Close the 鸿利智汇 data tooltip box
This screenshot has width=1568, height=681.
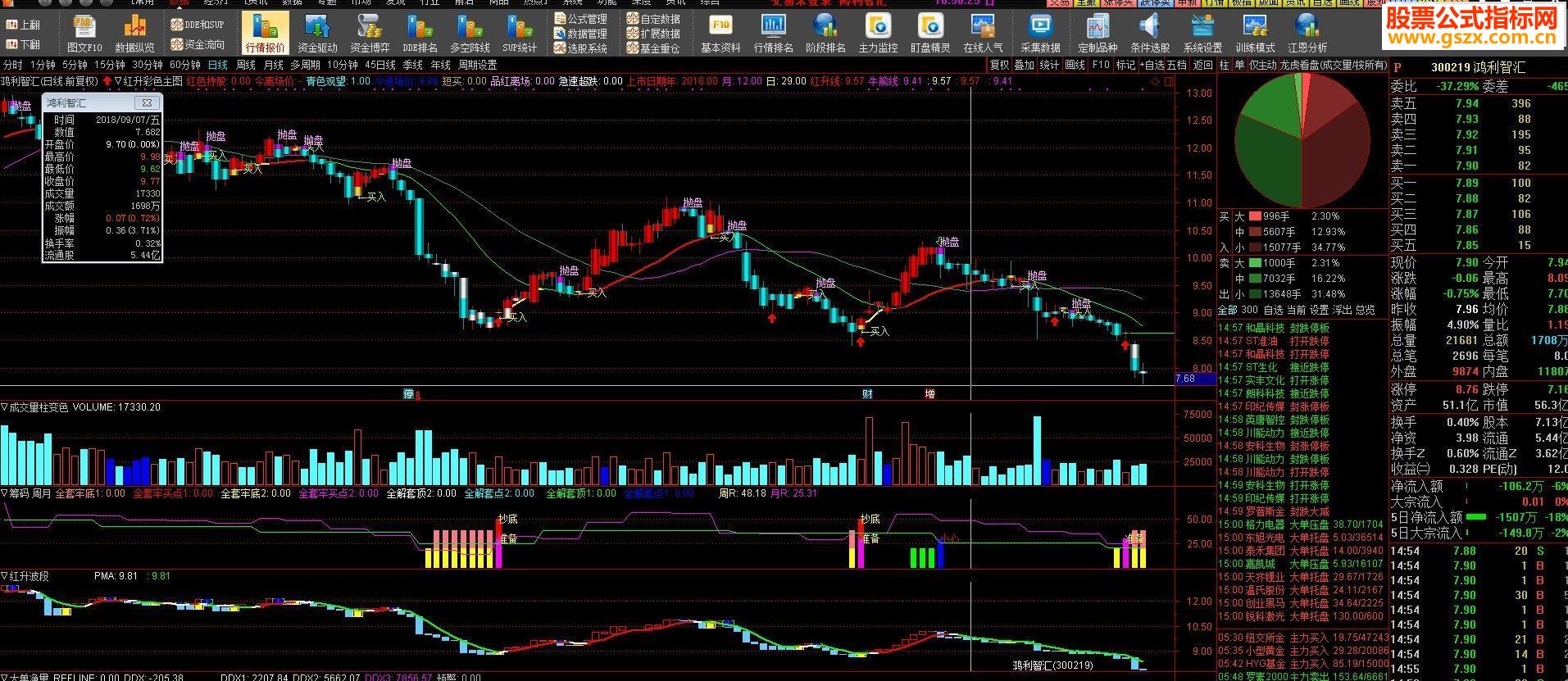147,103
